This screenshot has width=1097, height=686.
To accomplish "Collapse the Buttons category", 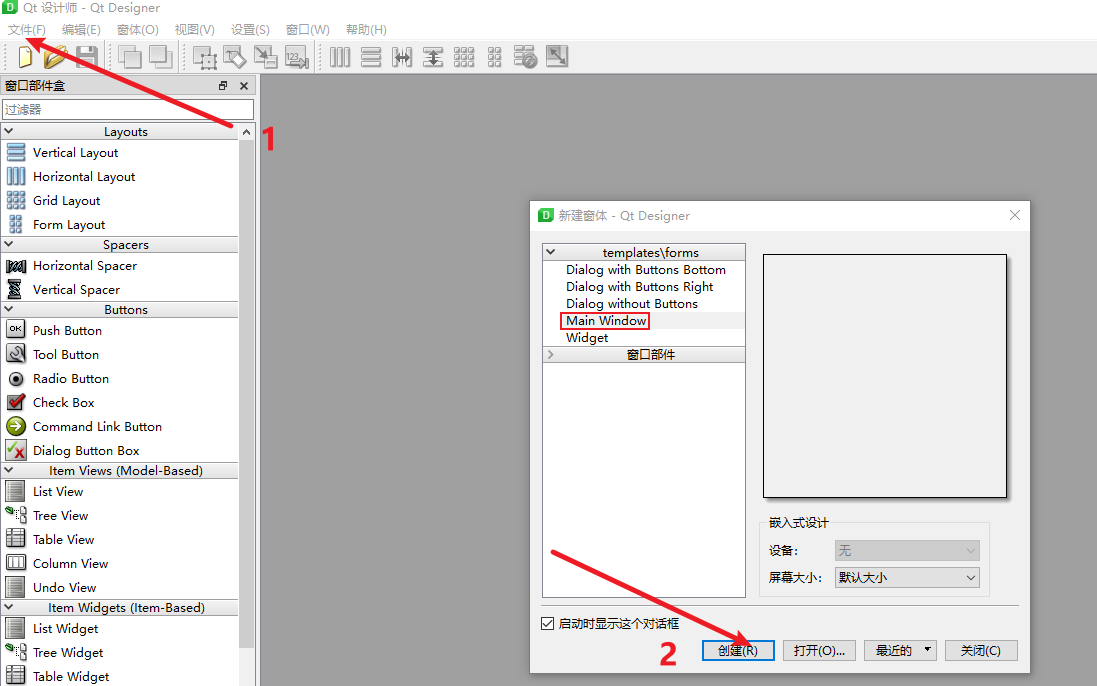I will (9, 308).
